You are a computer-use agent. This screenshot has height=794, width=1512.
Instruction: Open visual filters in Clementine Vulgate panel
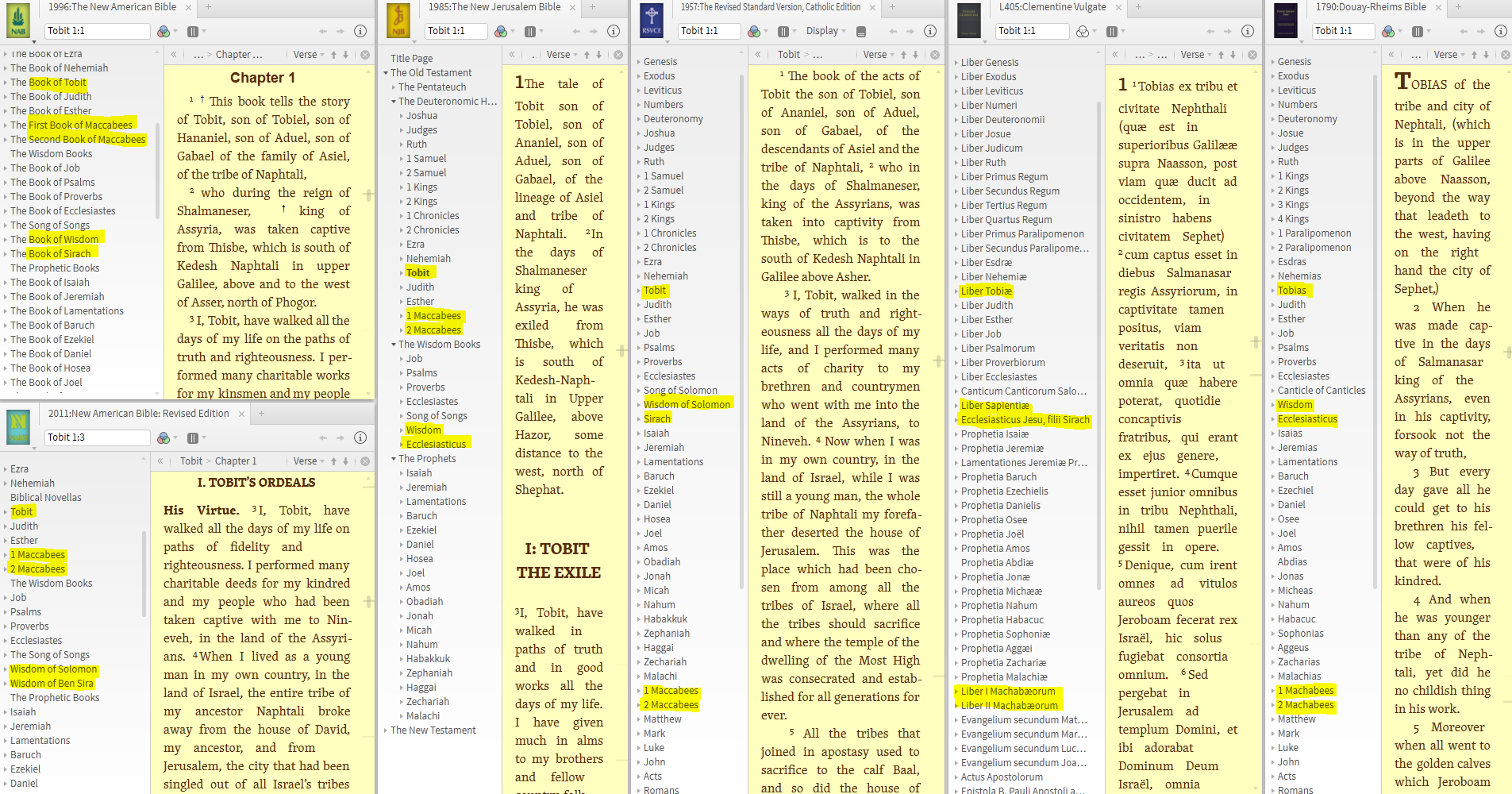[1083, 31]
